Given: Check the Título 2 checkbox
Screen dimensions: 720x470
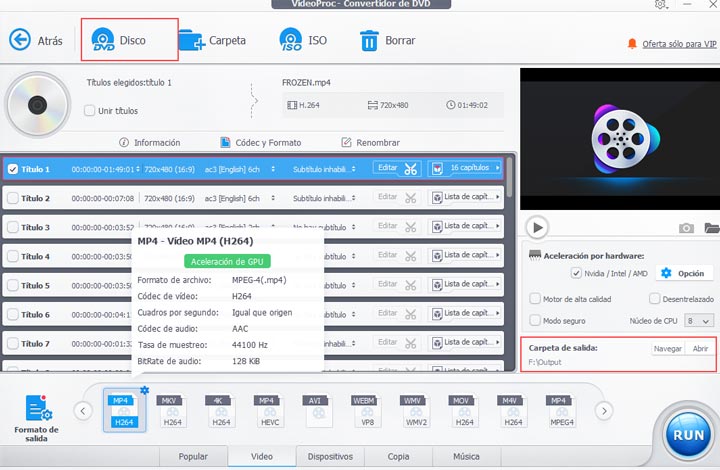Looking at the screenshot, I should tap(13, 198).
